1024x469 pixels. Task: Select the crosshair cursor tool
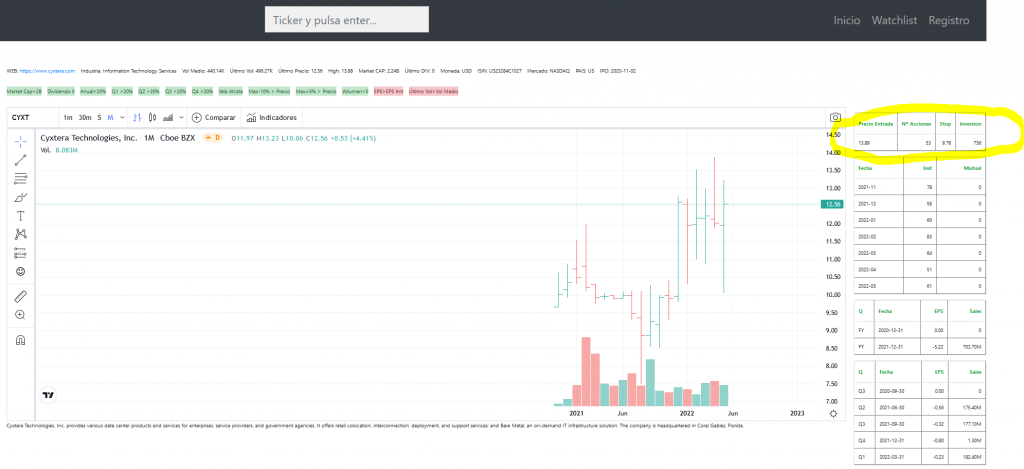click(x=21, y=140)
